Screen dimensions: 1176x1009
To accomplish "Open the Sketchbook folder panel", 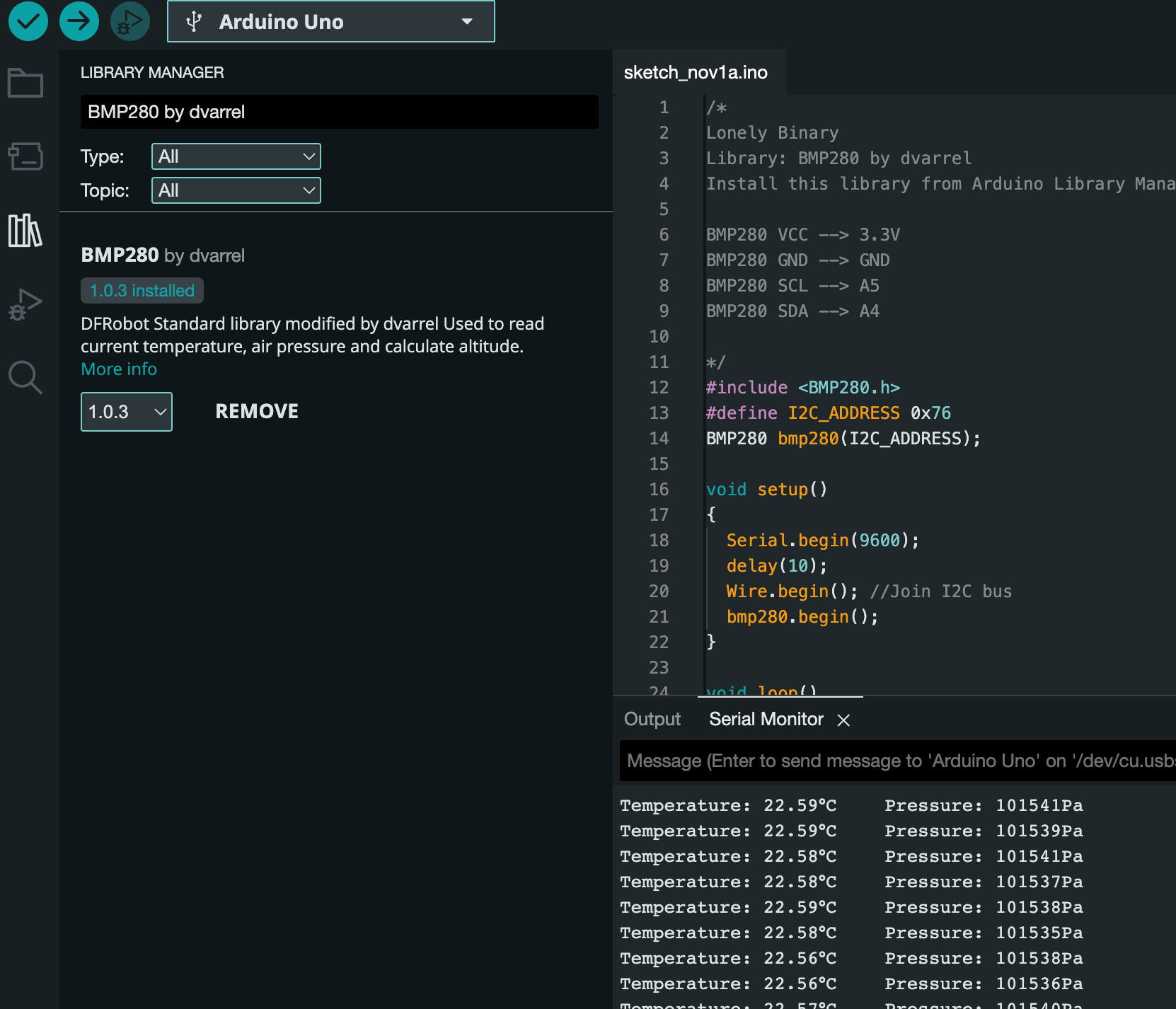I will tap(25, 83).
